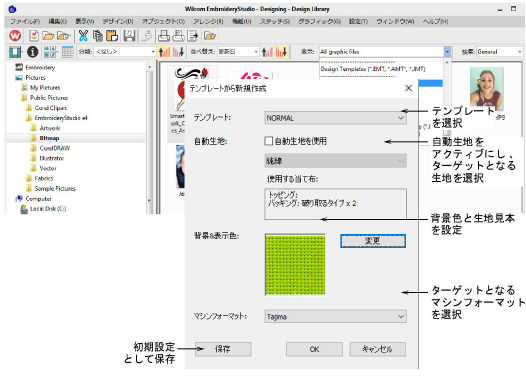Click the export list arrow icon
The width and height of the screenshot is (526, 391).
(x=192, y=35)
